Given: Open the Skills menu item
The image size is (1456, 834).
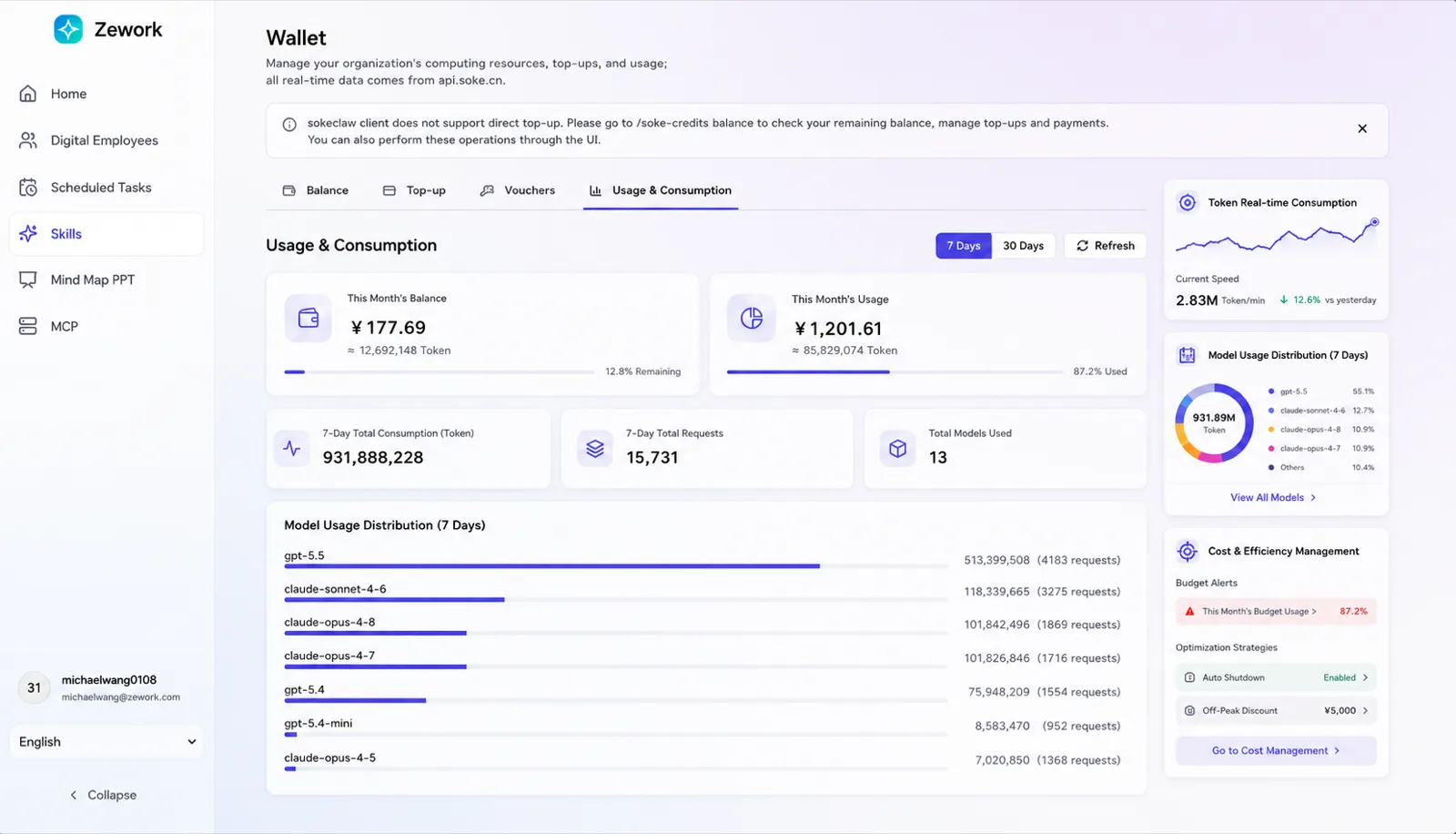Looking at the screenshot, I should (x=106, y=234).
